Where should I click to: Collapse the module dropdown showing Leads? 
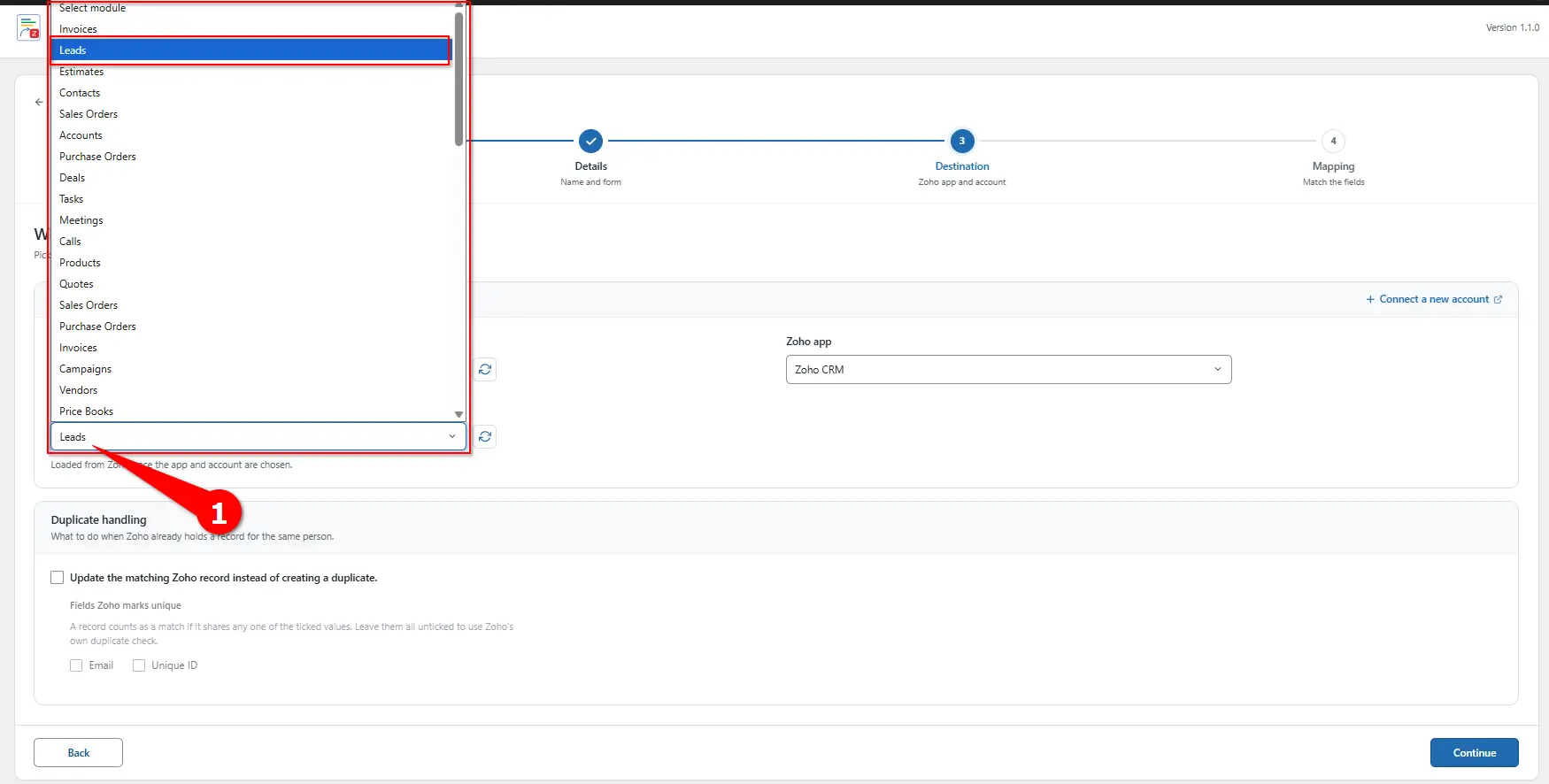tap(258, 436)
